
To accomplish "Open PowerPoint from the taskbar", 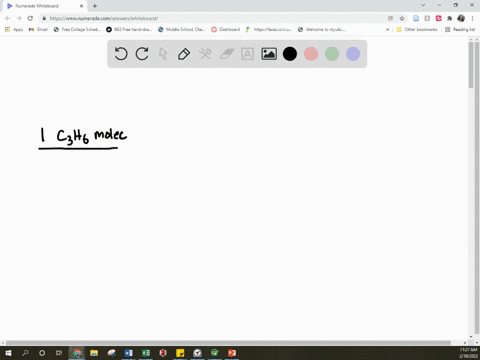I will (232, 353).
